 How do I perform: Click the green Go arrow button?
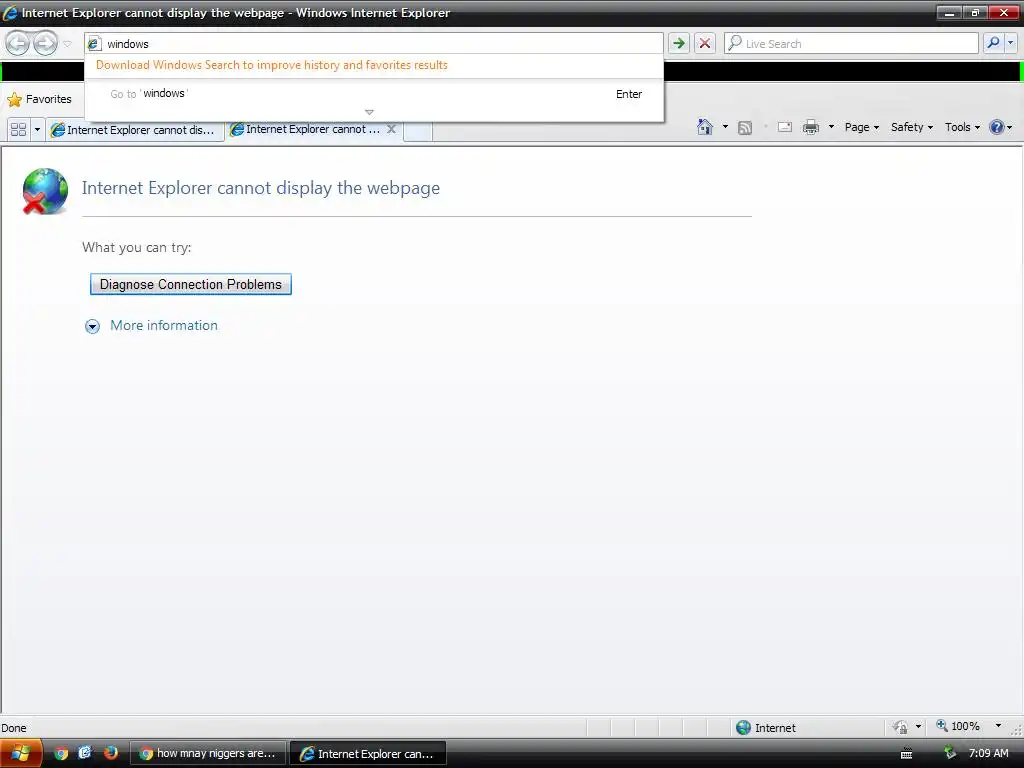pos(679,44)
